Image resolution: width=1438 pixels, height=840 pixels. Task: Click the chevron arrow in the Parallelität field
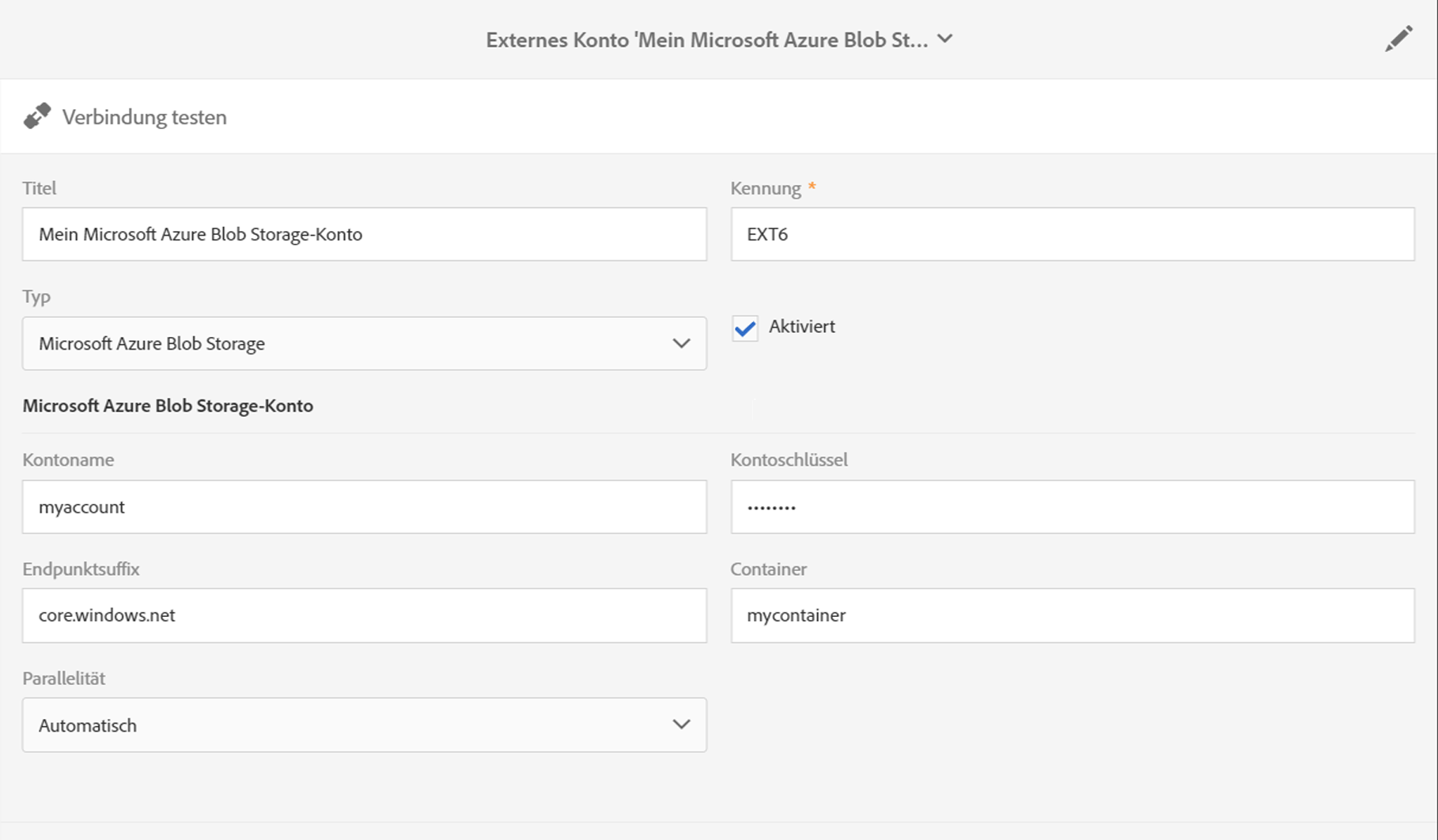tap(681, 725)
